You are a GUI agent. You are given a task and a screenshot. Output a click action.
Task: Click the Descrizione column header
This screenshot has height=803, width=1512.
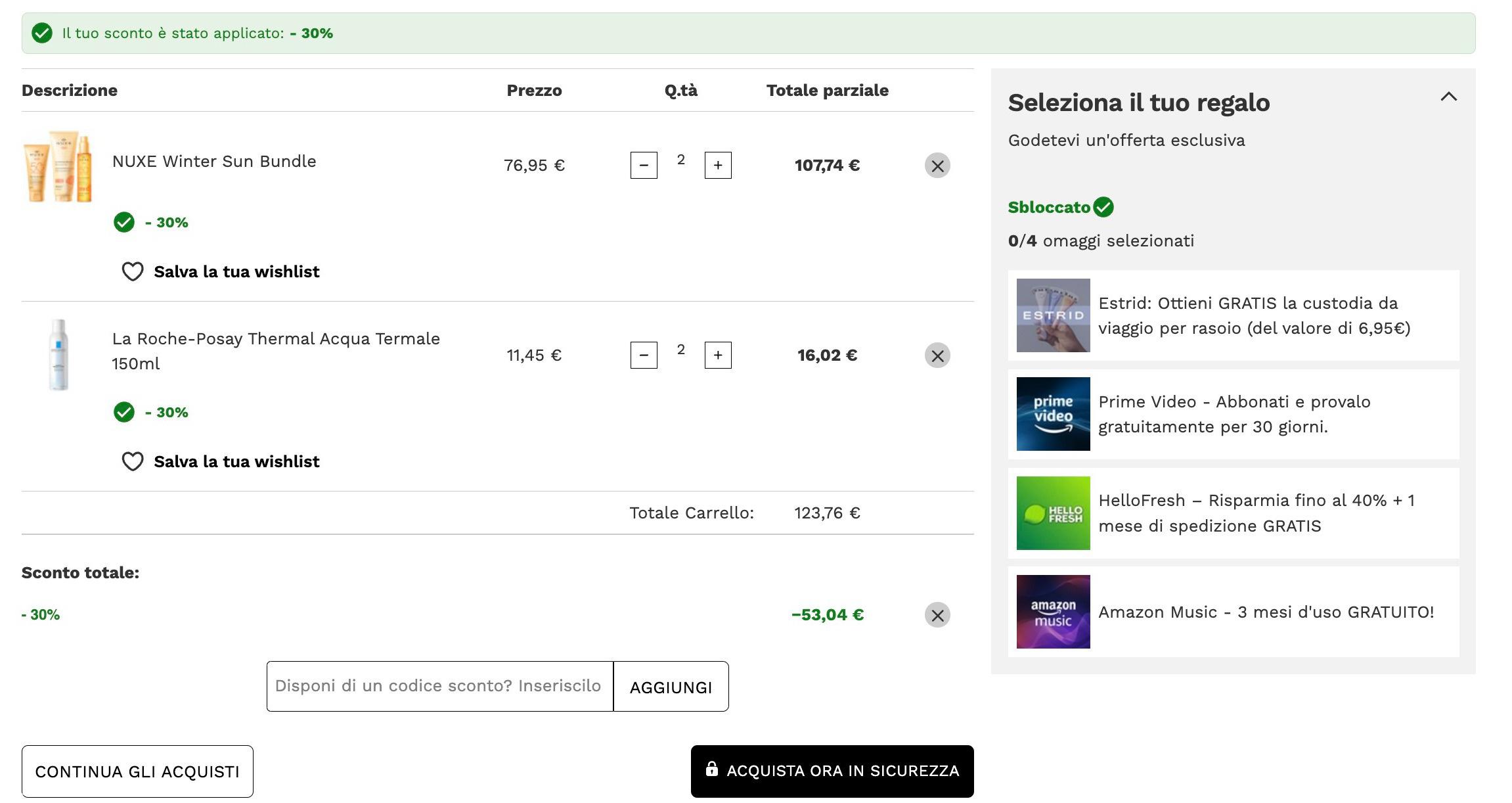click(70, 90)
